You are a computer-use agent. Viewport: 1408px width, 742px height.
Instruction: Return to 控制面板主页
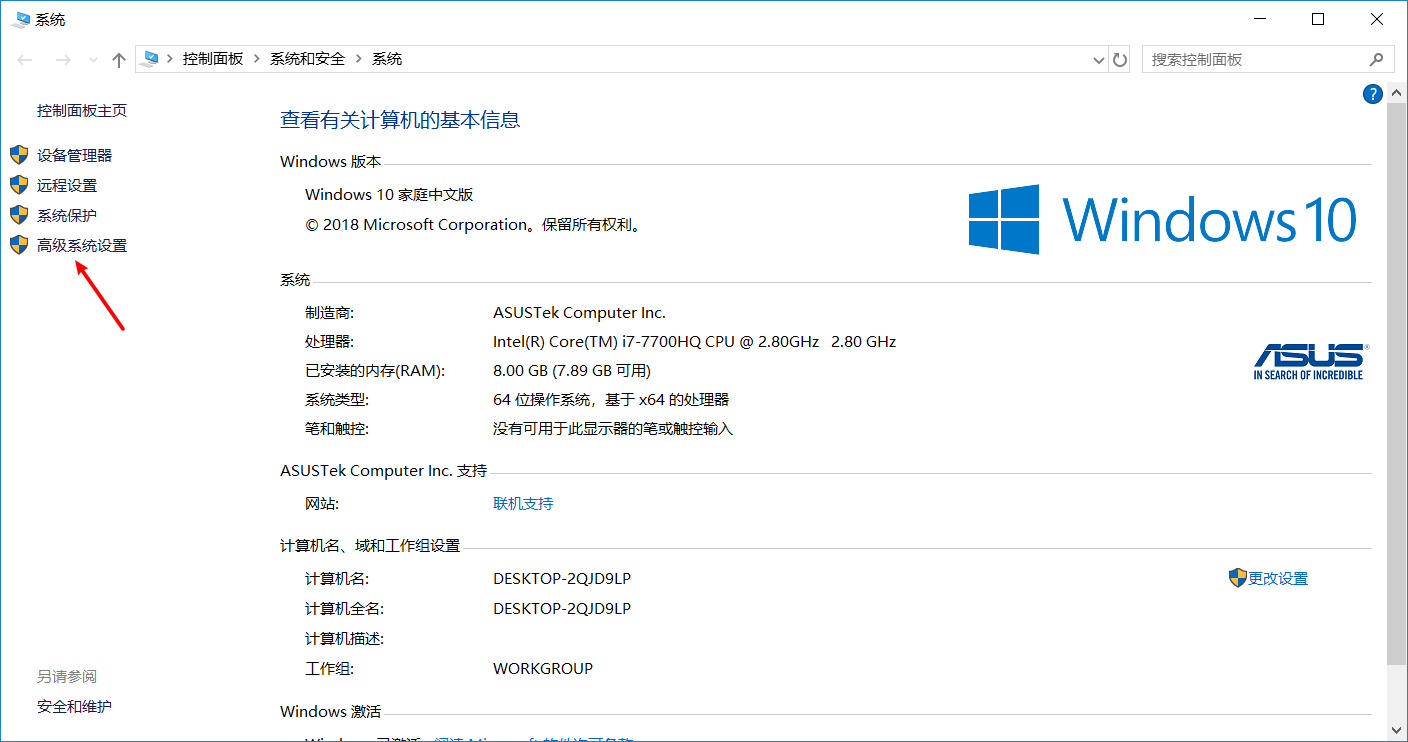pos(81,110)
